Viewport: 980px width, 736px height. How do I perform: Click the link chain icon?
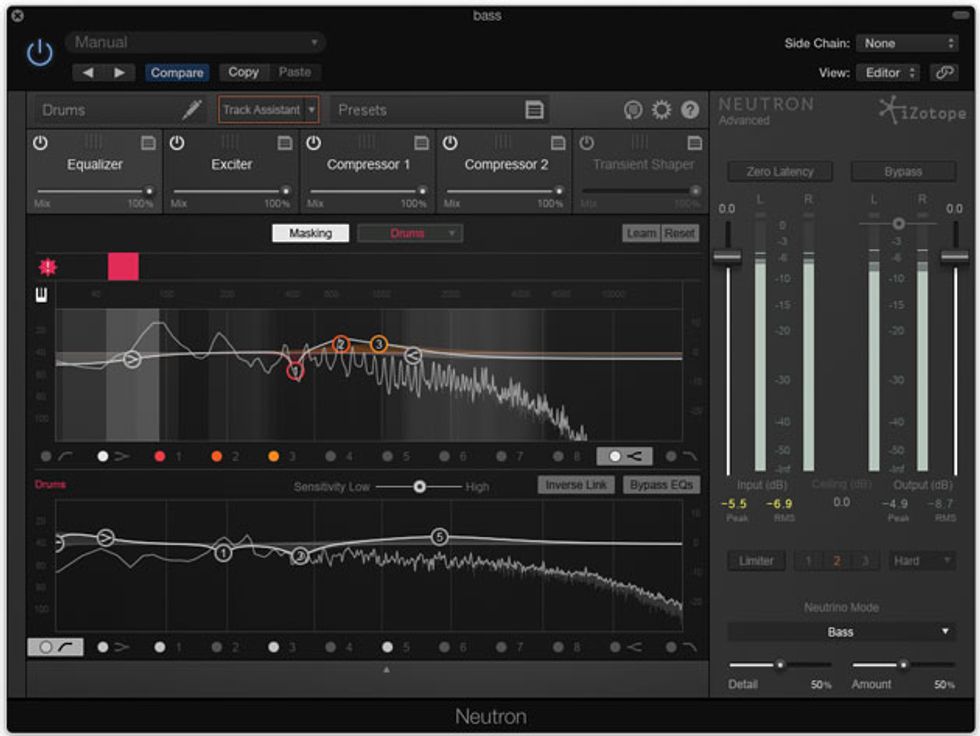[944, 72]
